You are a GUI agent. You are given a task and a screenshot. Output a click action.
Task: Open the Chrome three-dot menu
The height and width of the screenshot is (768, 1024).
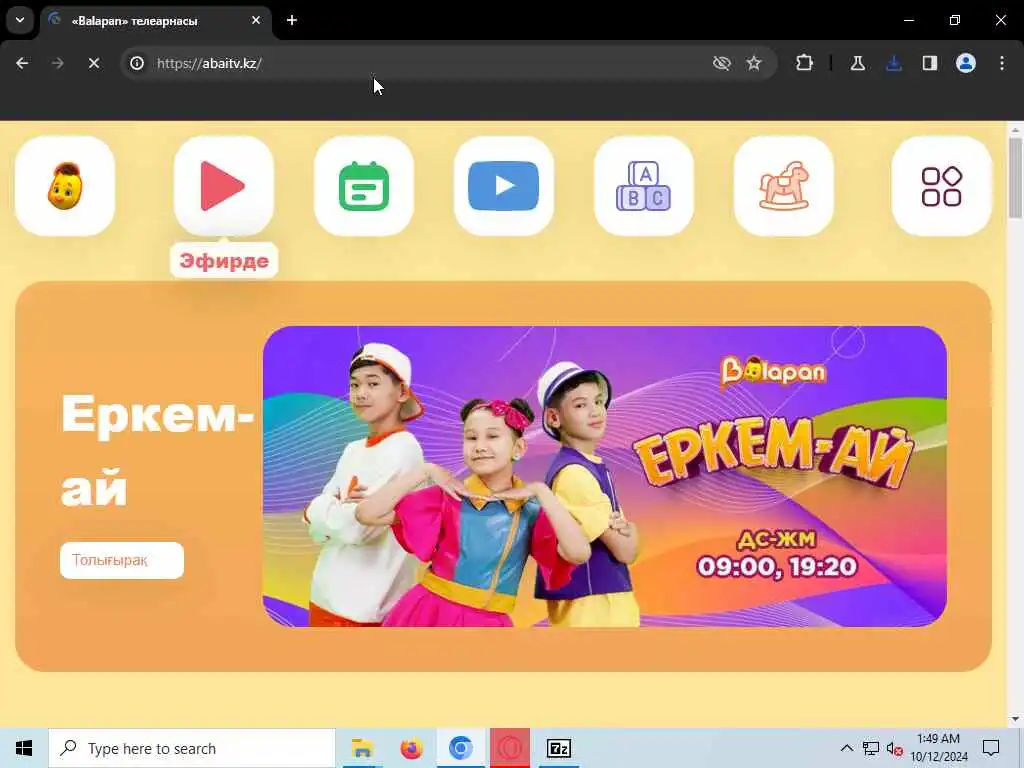[x=1002, y=63]
